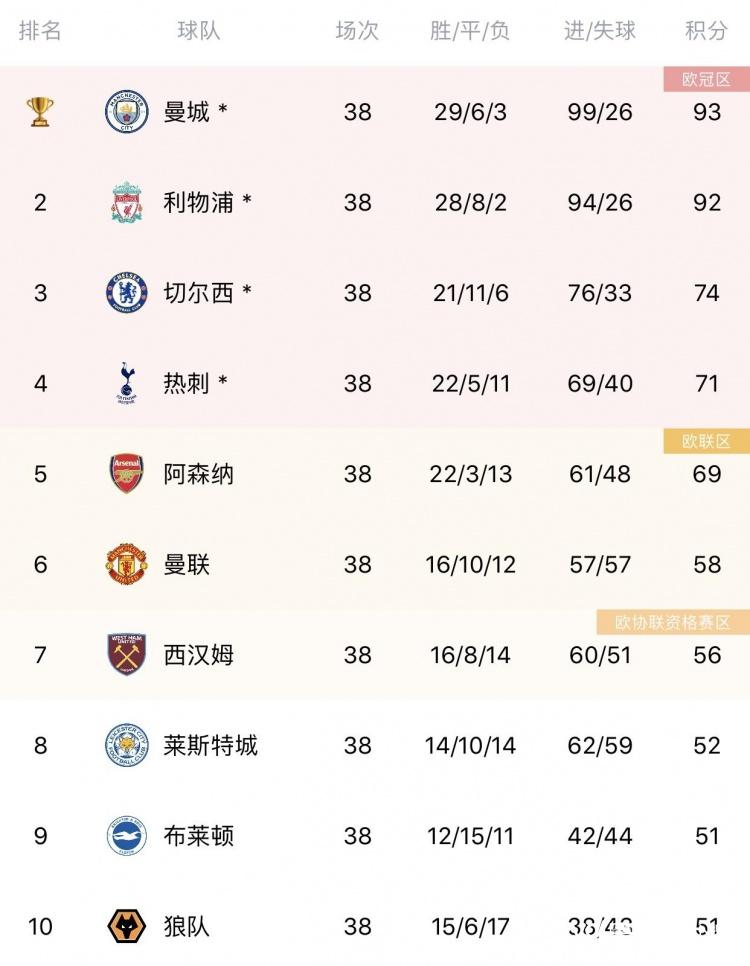Click the Liverpool club crest
The width and height of the screenshot is (750, 966).
(x=126, y=202)
